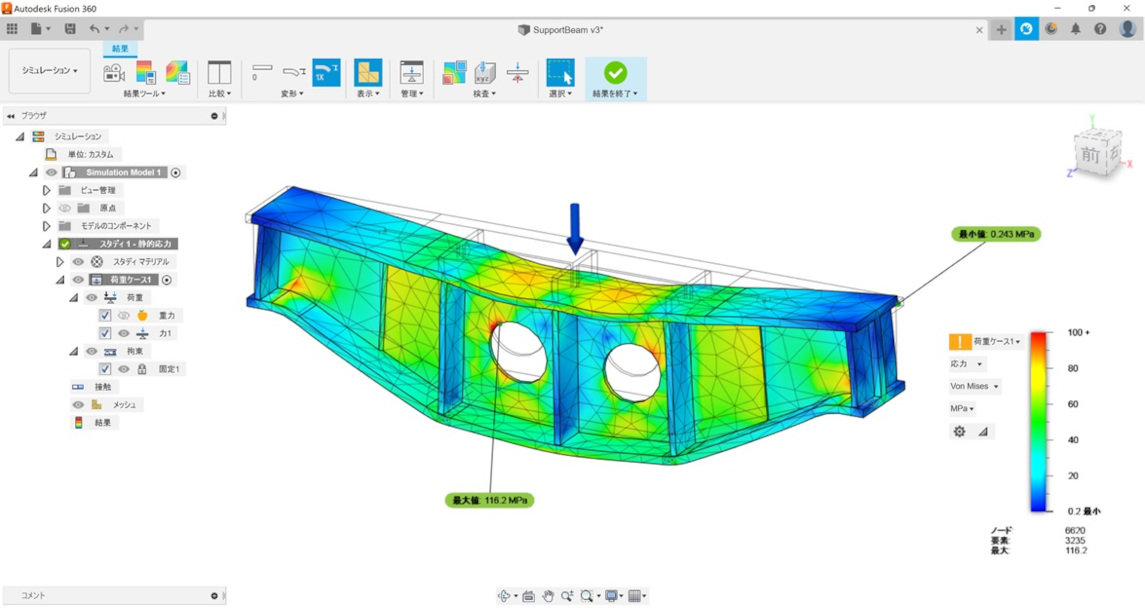Uncheck the 重力 gravity load checkbox
Viewport: 1145px width, 608px height.
pyautogui.click(x=105, y=315)
